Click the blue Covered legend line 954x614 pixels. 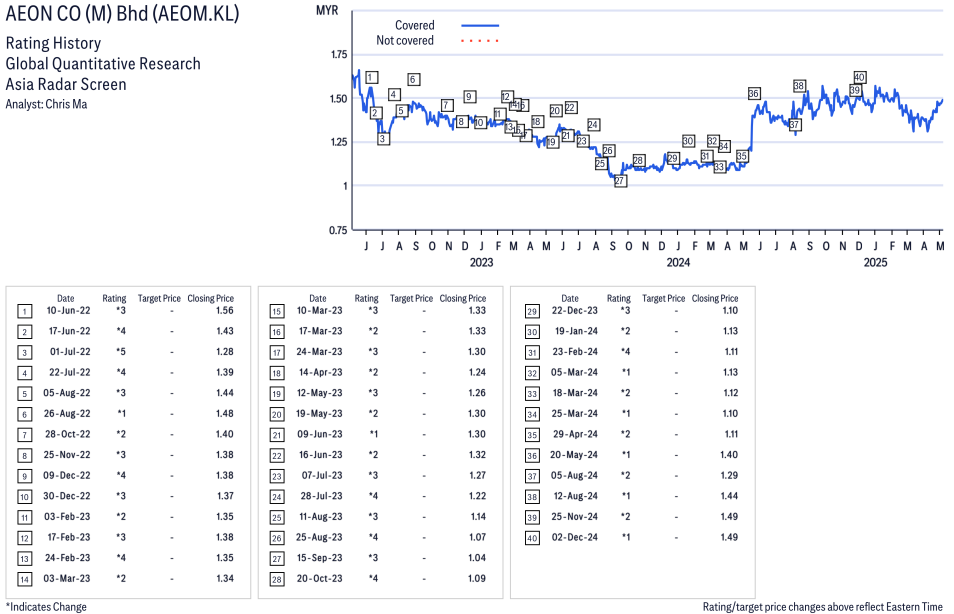click(480, 26)
